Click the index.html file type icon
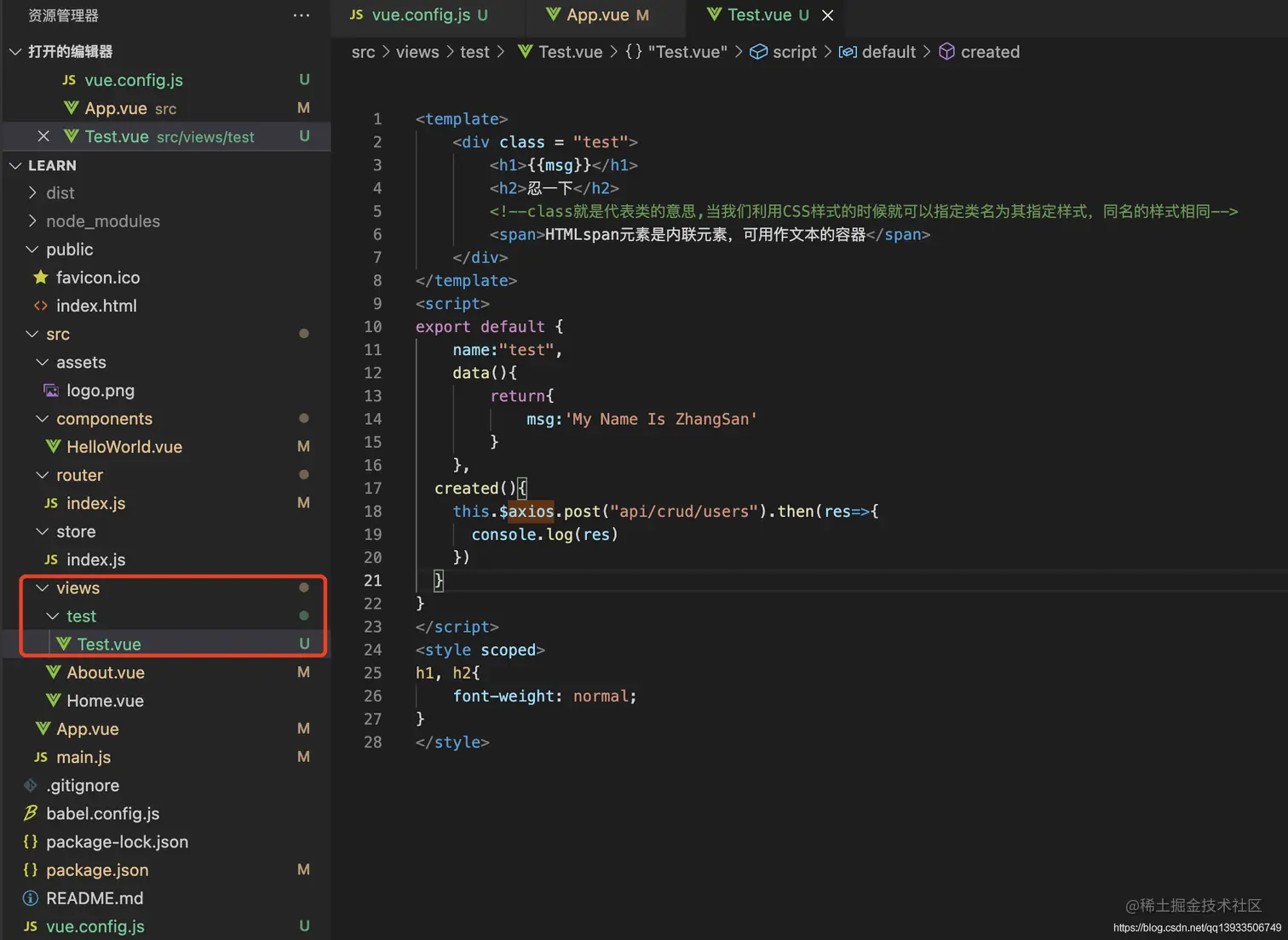 (x=40, y=306)
